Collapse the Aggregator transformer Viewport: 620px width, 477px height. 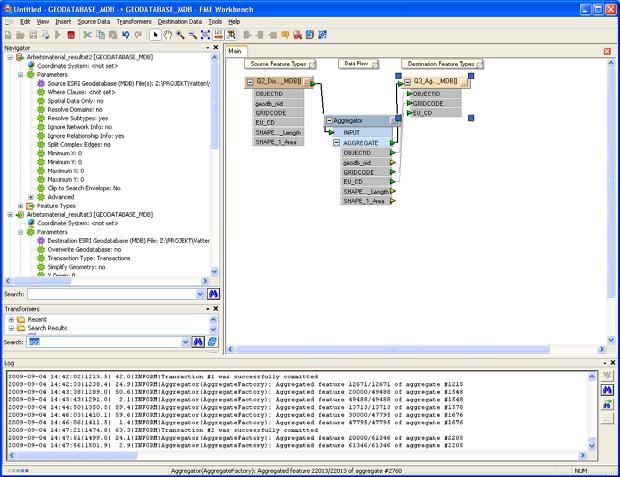point(329,121)
